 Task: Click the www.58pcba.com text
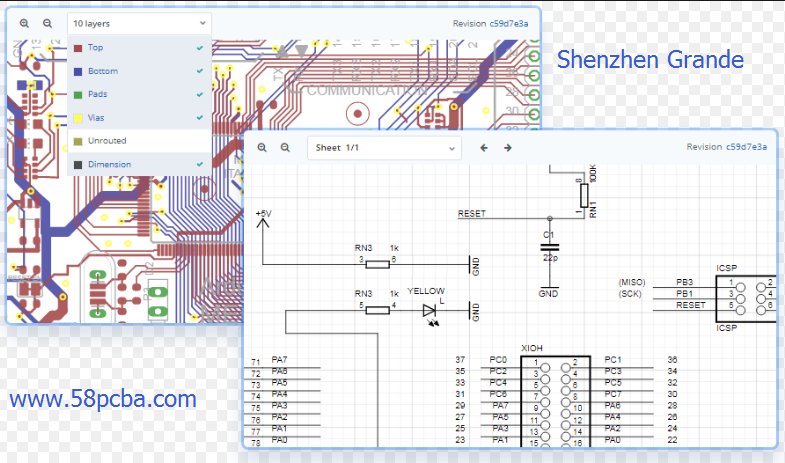click(x=102, y=400)
